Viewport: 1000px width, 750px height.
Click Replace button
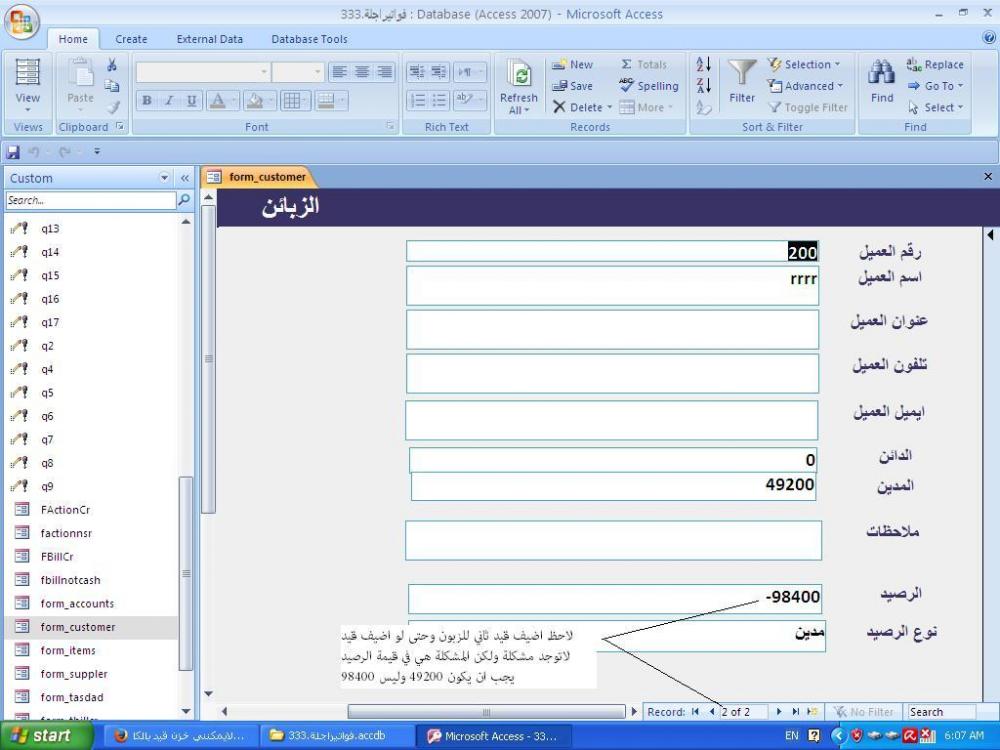[935, 64]
